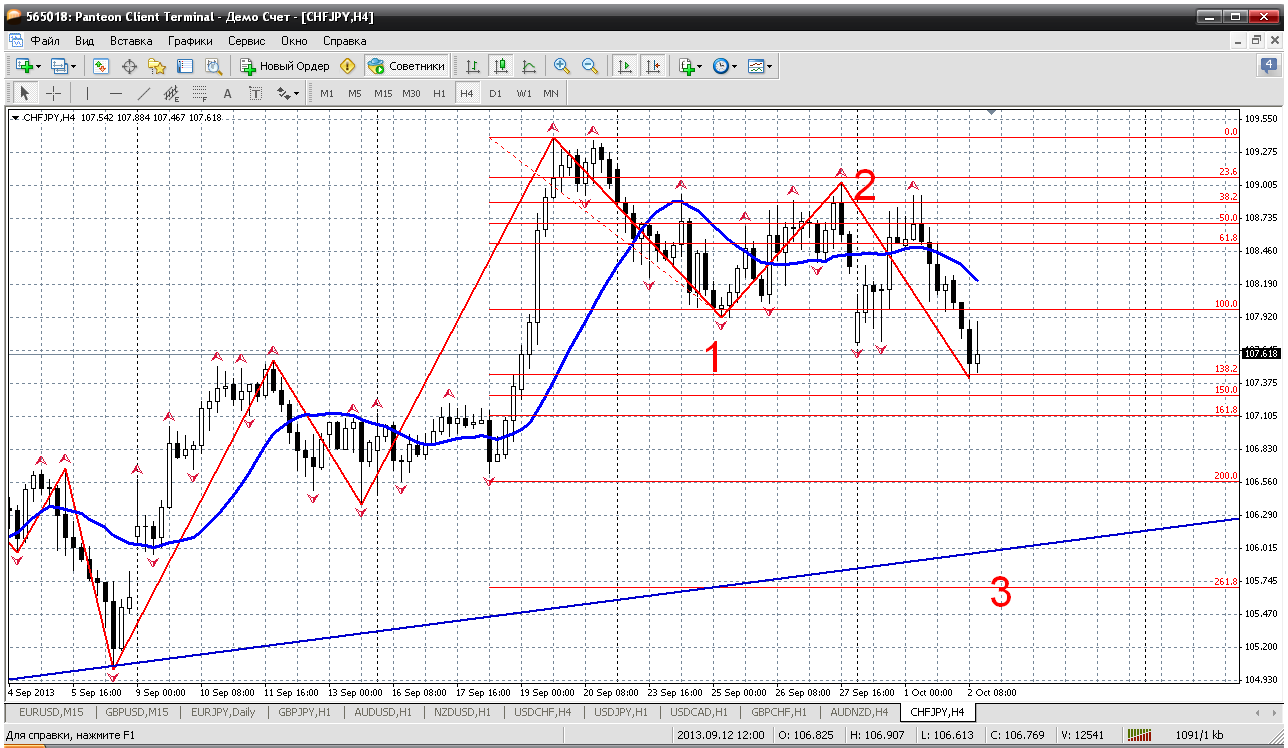
Task: Set timeframe to D1
Action: pyautogui.click(x=495, y=93)
